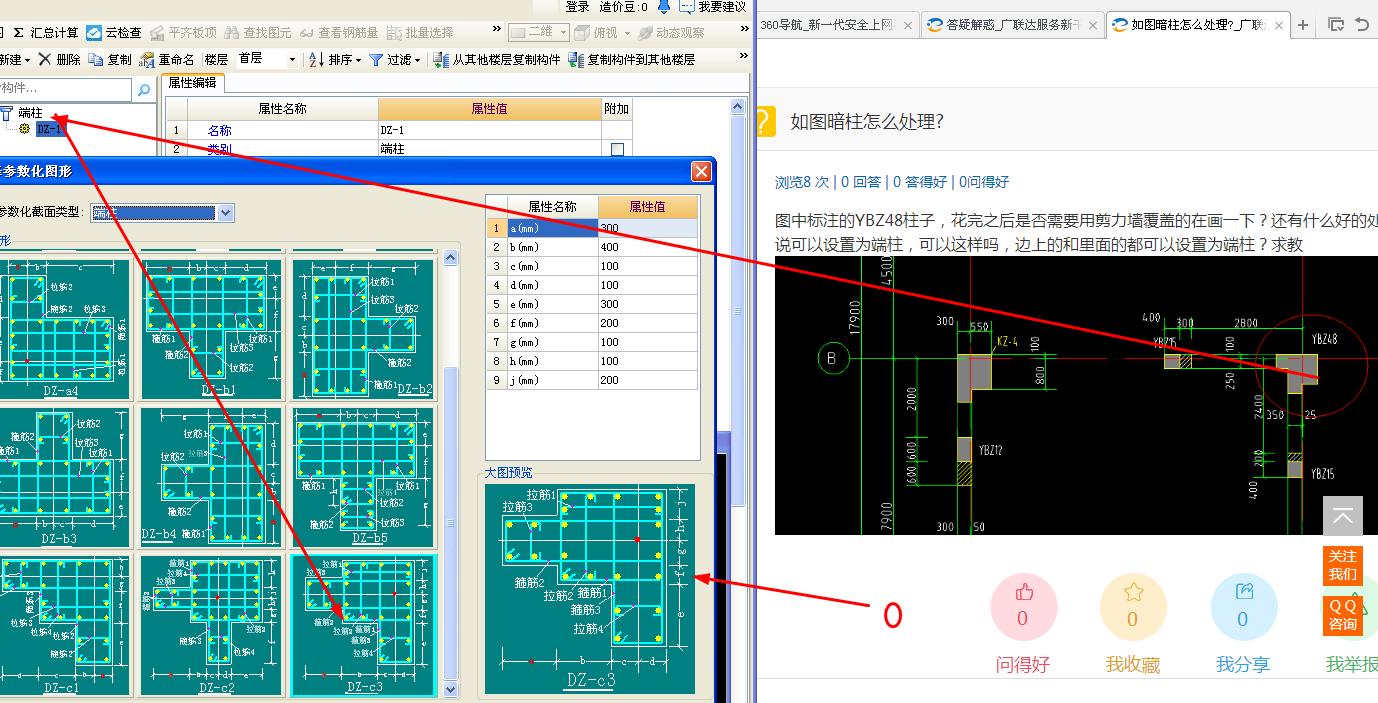Viewport: 1378px width, 703px height.
Task: Click the notification bell icon
Action: pyautogui.click(x=664, y=7)
